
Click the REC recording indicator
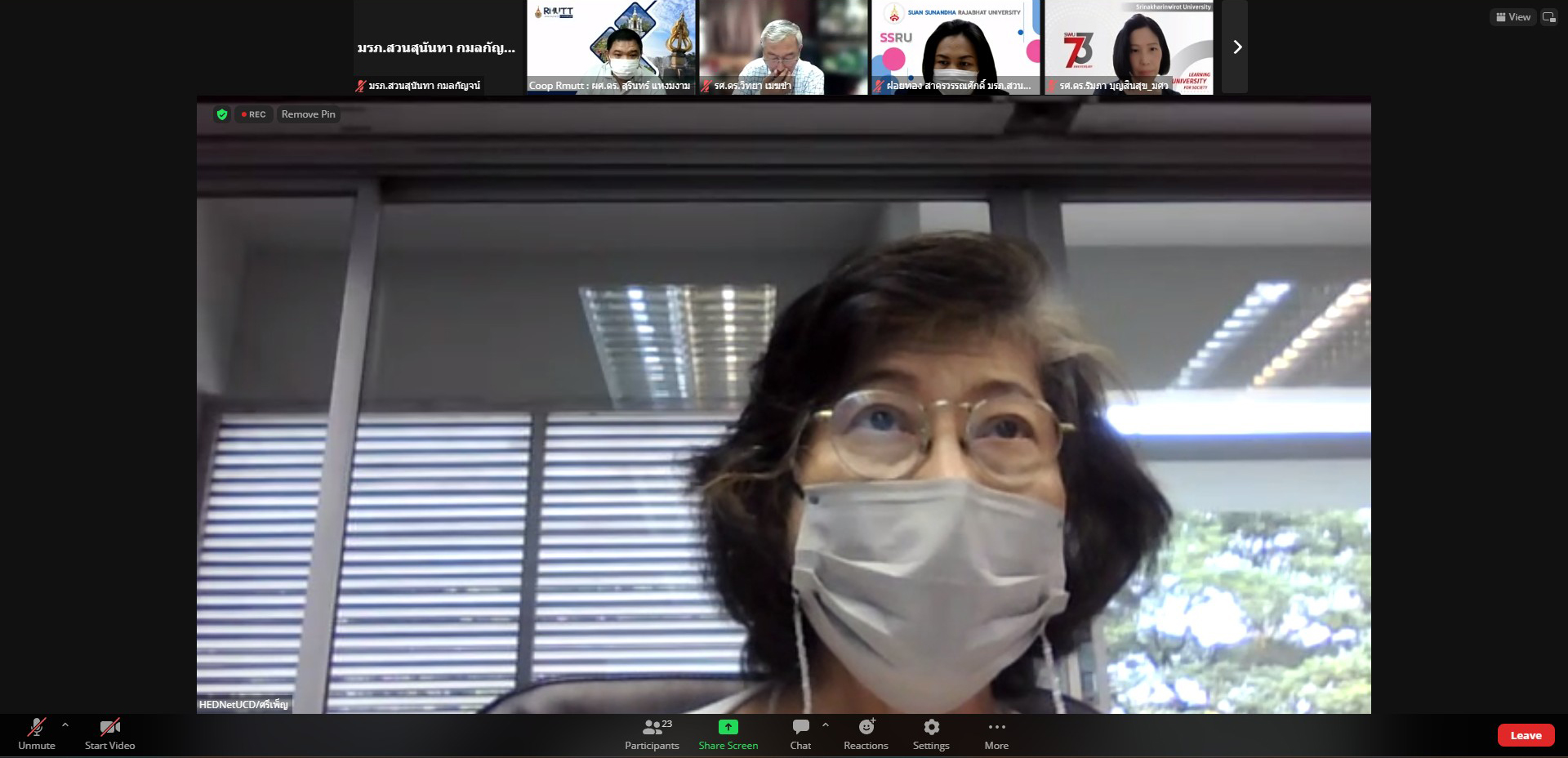point(254,114)
